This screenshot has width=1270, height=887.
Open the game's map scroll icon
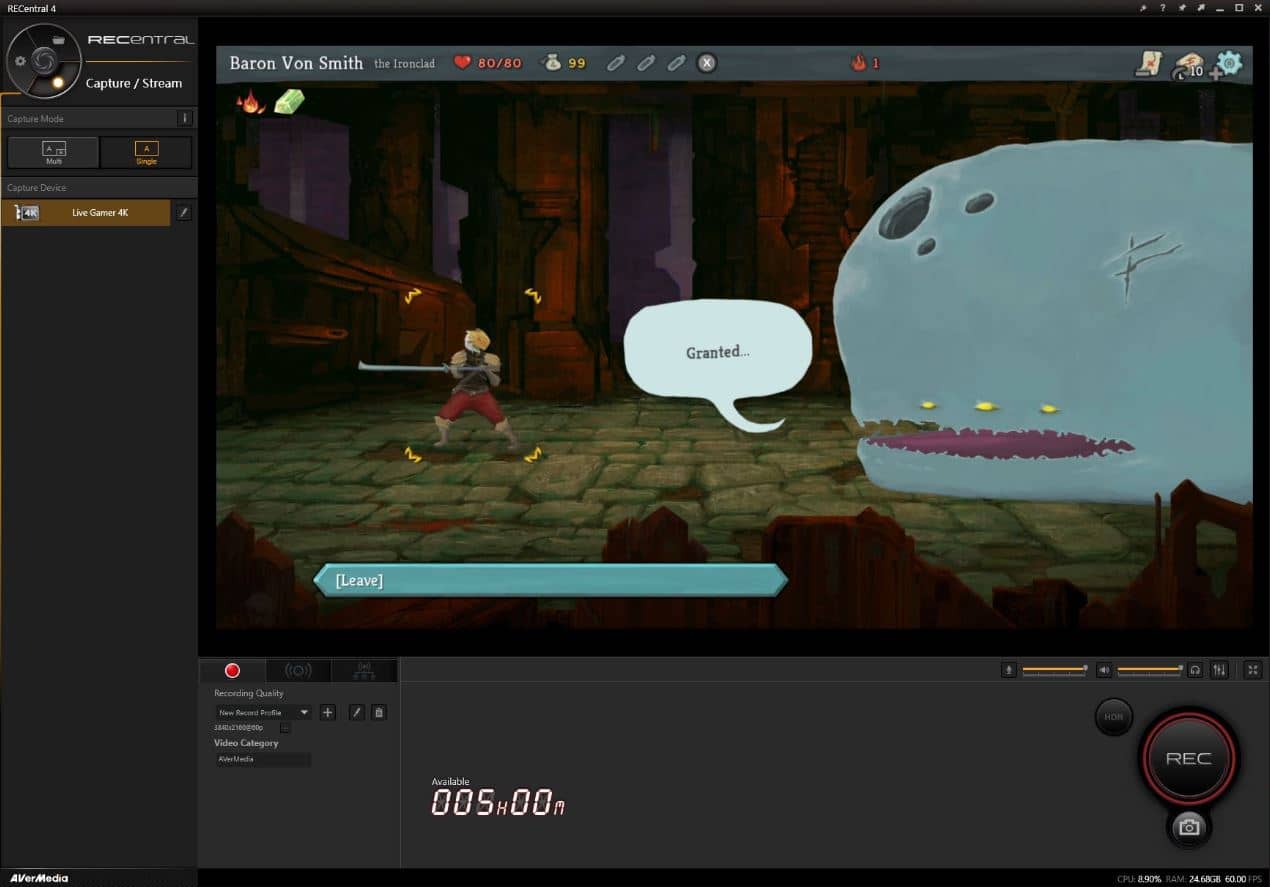point(1147,64)
